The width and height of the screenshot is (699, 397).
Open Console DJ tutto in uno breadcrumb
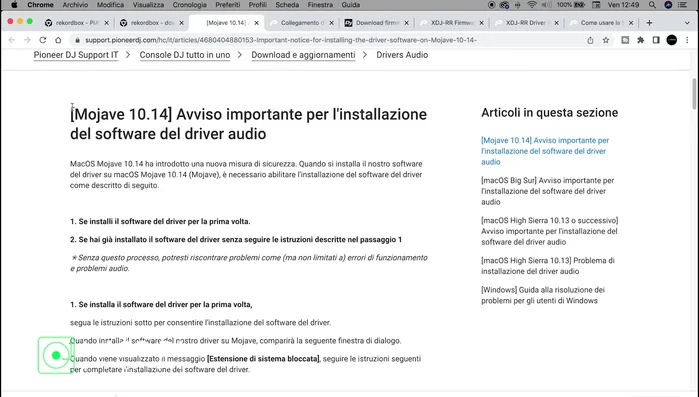pos(185,55)
